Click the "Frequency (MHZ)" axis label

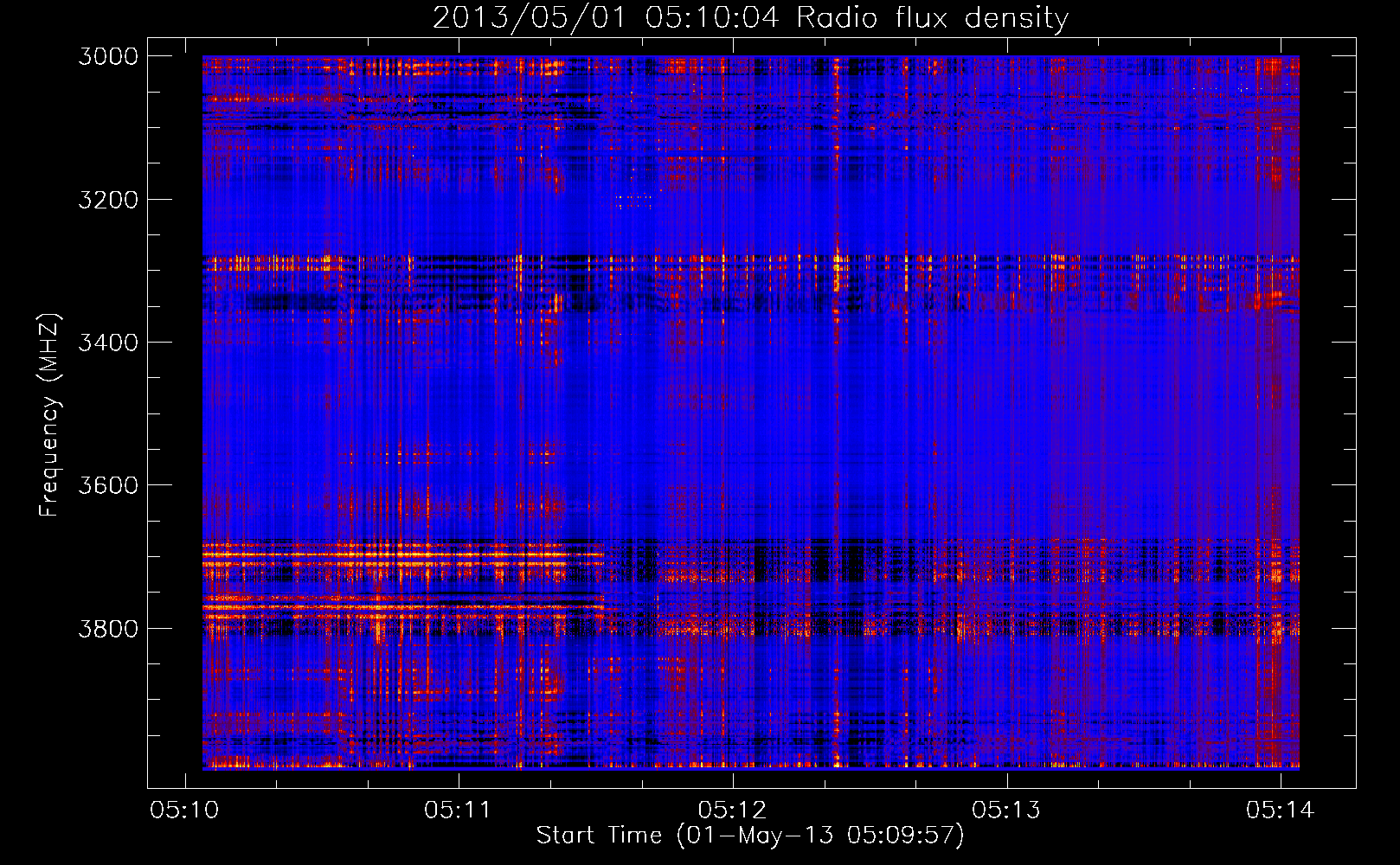[x=49, y=415]
